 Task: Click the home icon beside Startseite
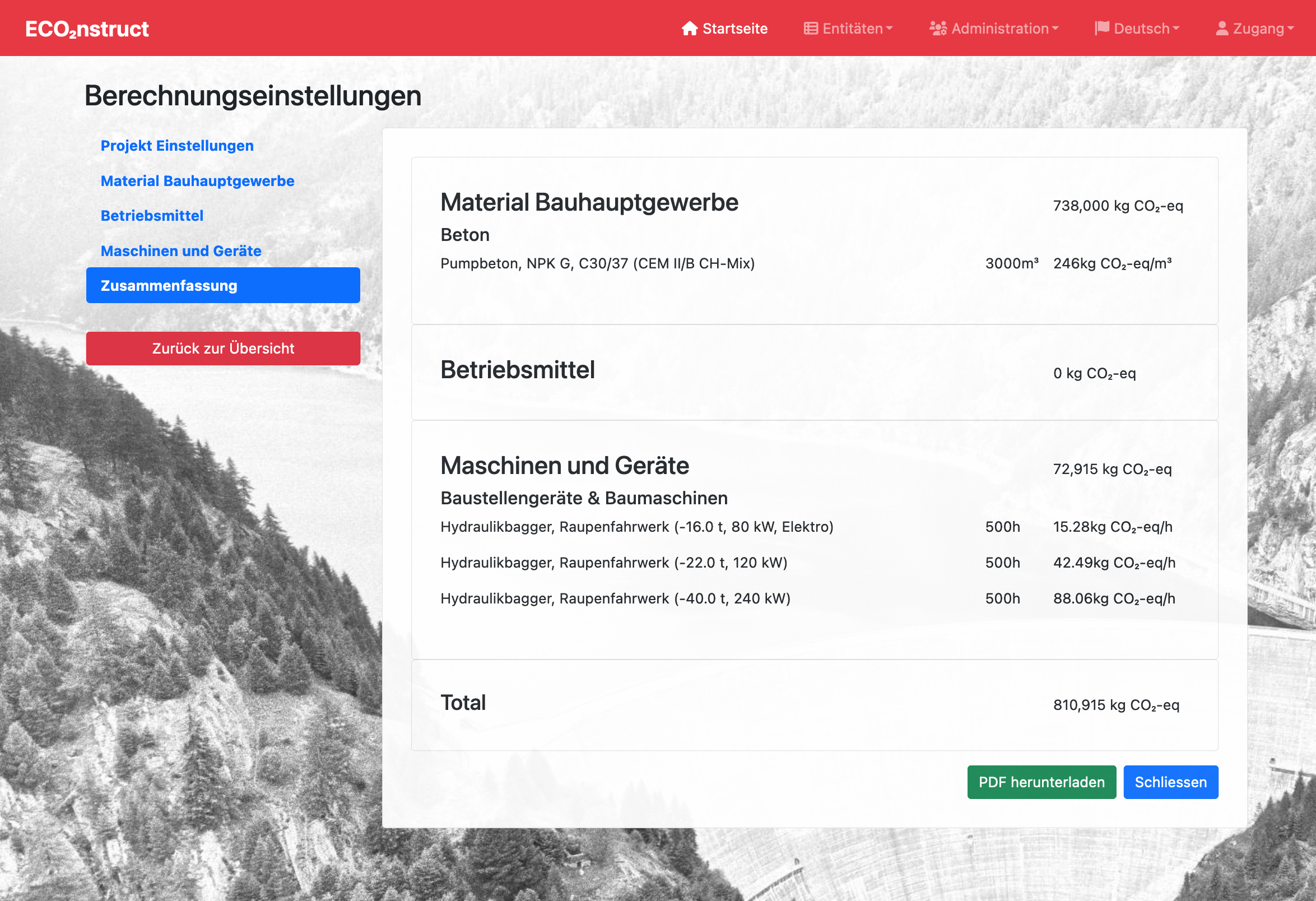(689, 29)
